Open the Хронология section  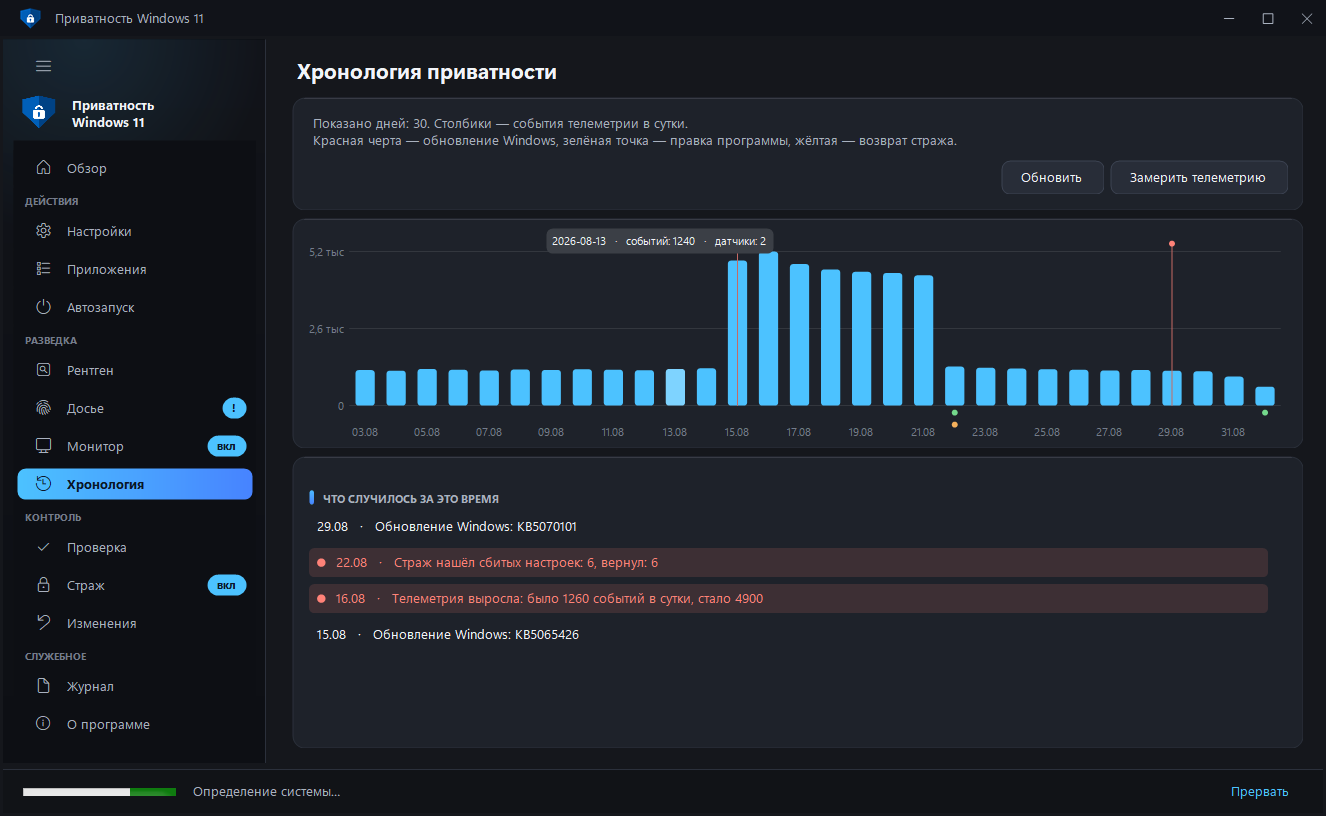point(135,484)
